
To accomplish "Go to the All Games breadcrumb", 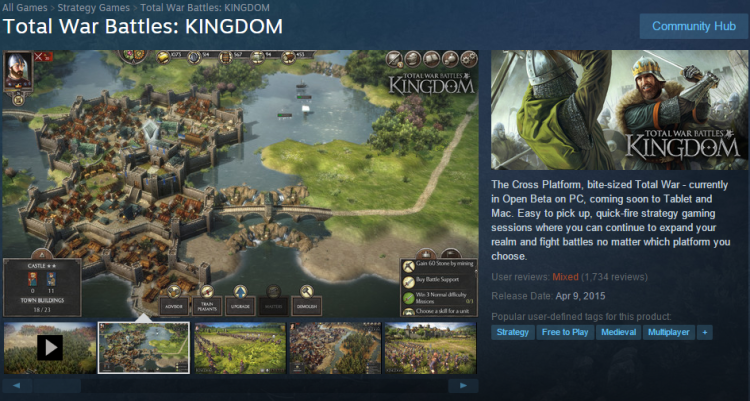I will [x=24, y=8].
